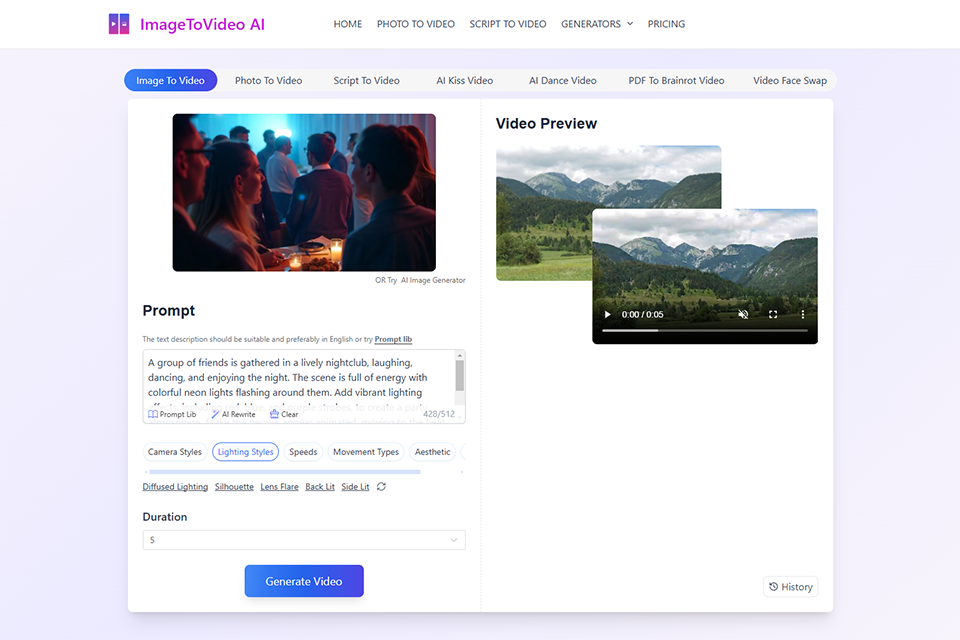Select Lighting Styles category chip
This screenshot has height=640, width=960.
246,451
